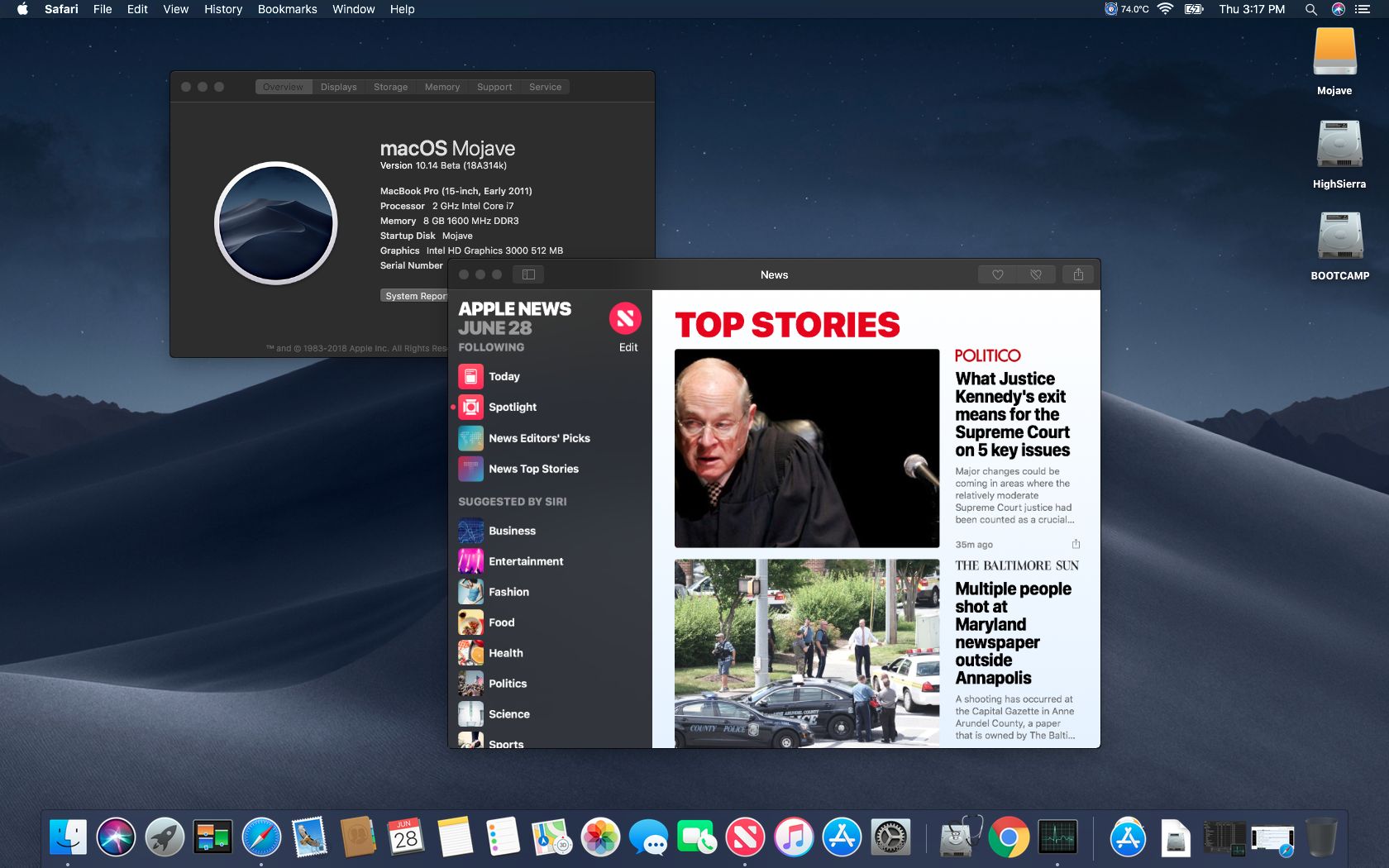Open Launchpad rocket icon in Dock
1389x868 pixels.
[165, 837]
